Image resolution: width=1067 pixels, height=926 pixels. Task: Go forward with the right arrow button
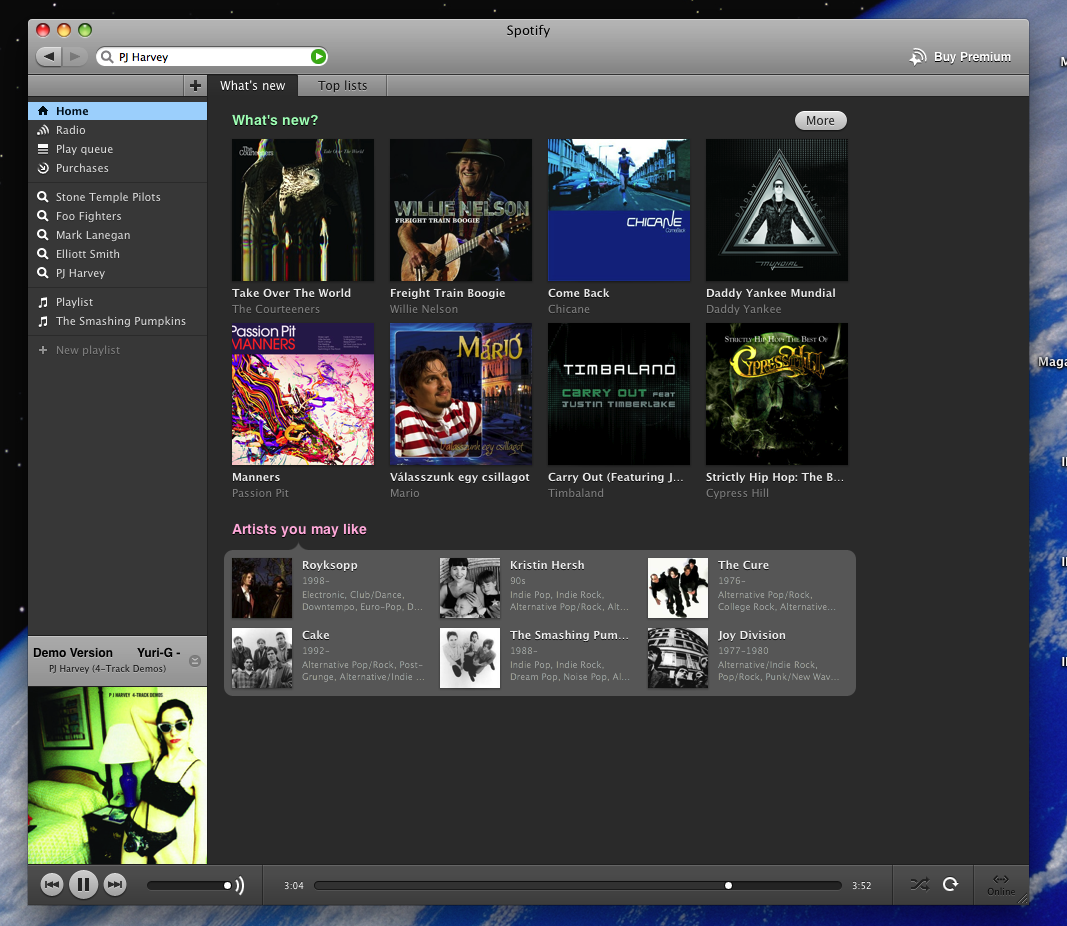pos(75,56)
